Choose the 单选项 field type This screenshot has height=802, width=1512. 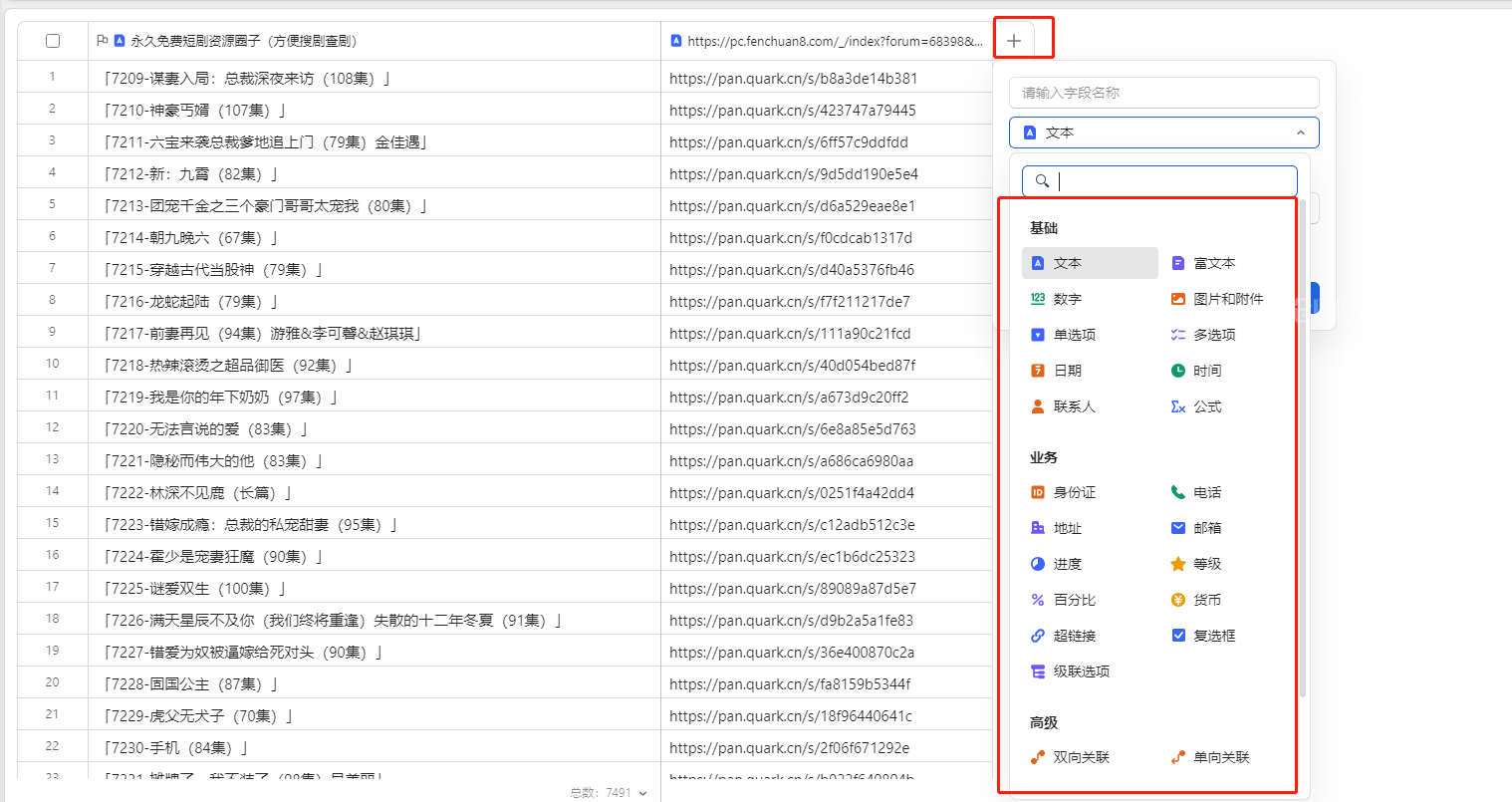coord(1063,335)
